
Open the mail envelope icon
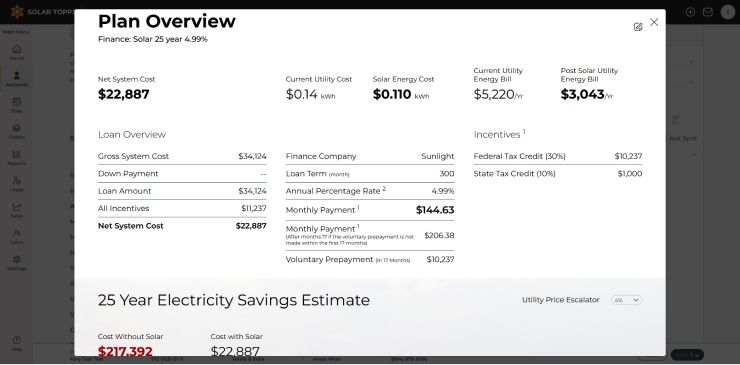tap(707, 12)
